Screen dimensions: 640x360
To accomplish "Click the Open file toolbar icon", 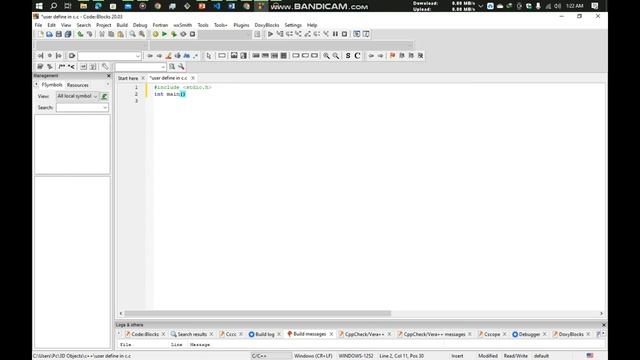I will 49,34.
